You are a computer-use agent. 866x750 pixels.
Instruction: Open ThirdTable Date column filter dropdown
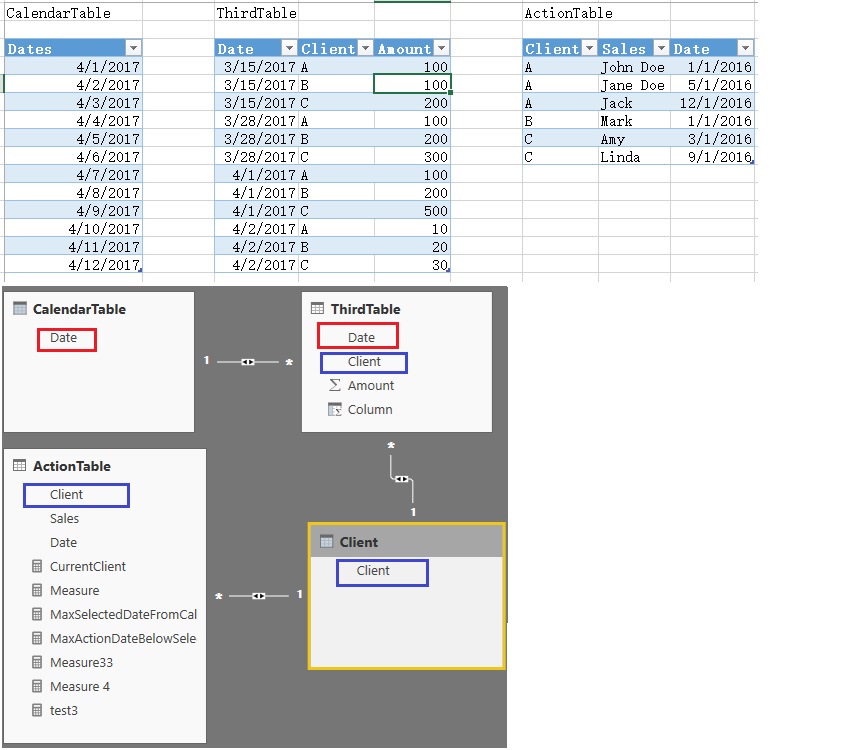(289, 48)
